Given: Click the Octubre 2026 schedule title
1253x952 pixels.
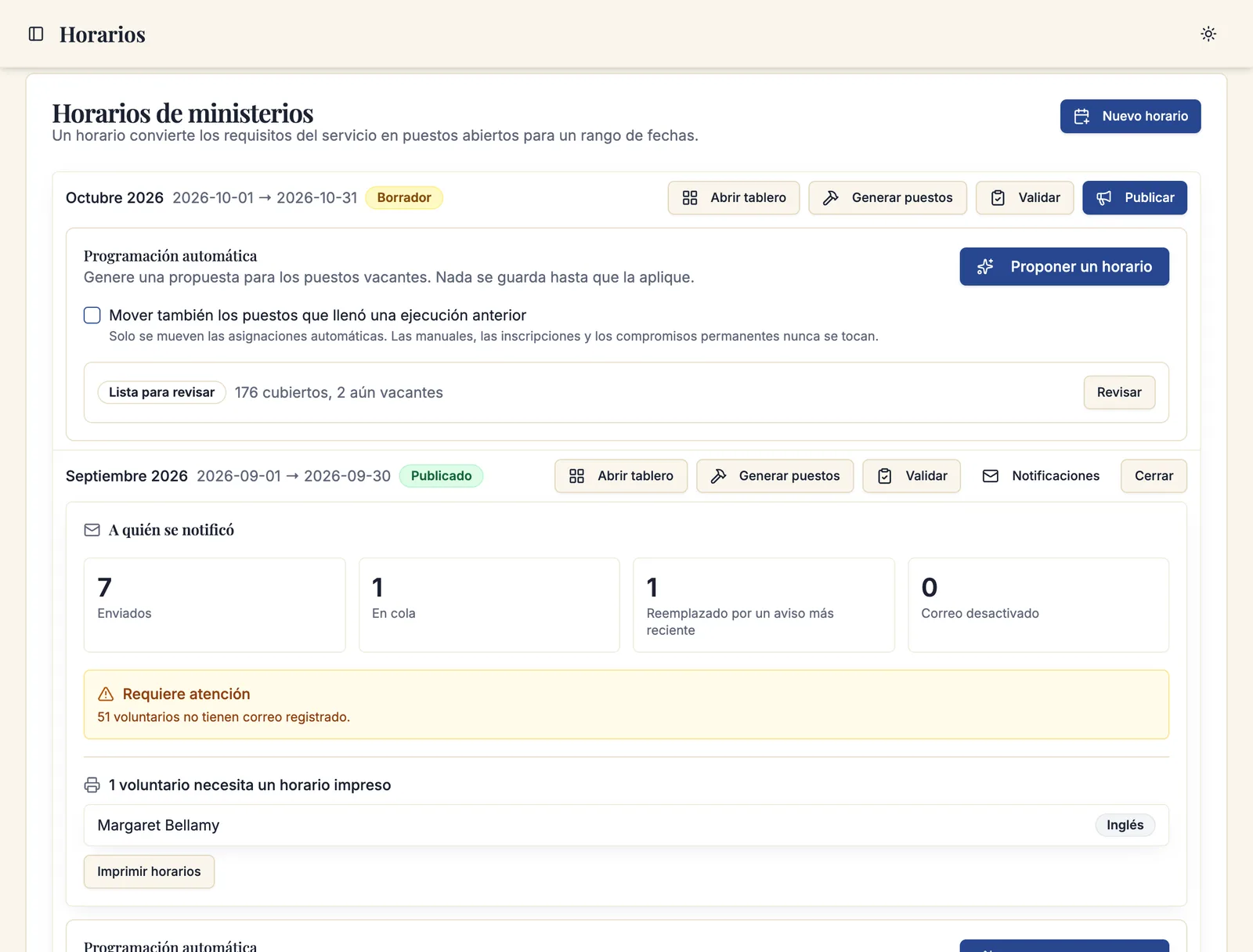Looking at the screenshot, I should point(114,198).
